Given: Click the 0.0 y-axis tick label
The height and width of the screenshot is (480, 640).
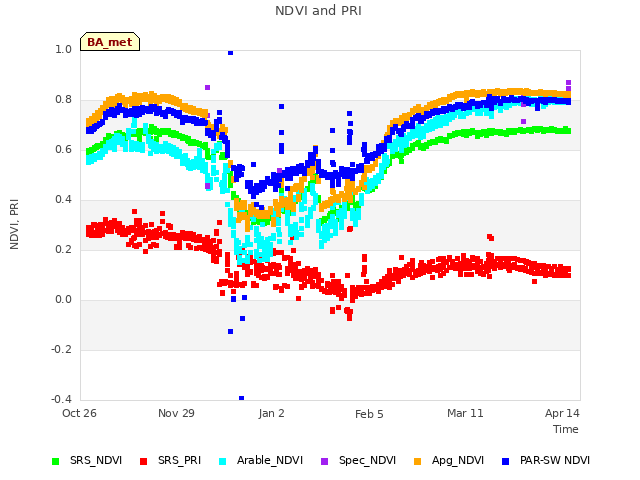Looking at the screenshot, I should coord(63,300).
